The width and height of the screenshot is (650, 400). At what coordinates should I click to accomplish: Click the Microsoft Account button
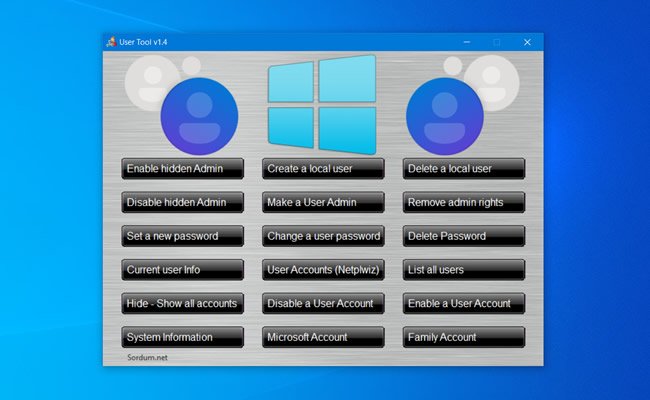coord(323,337)
